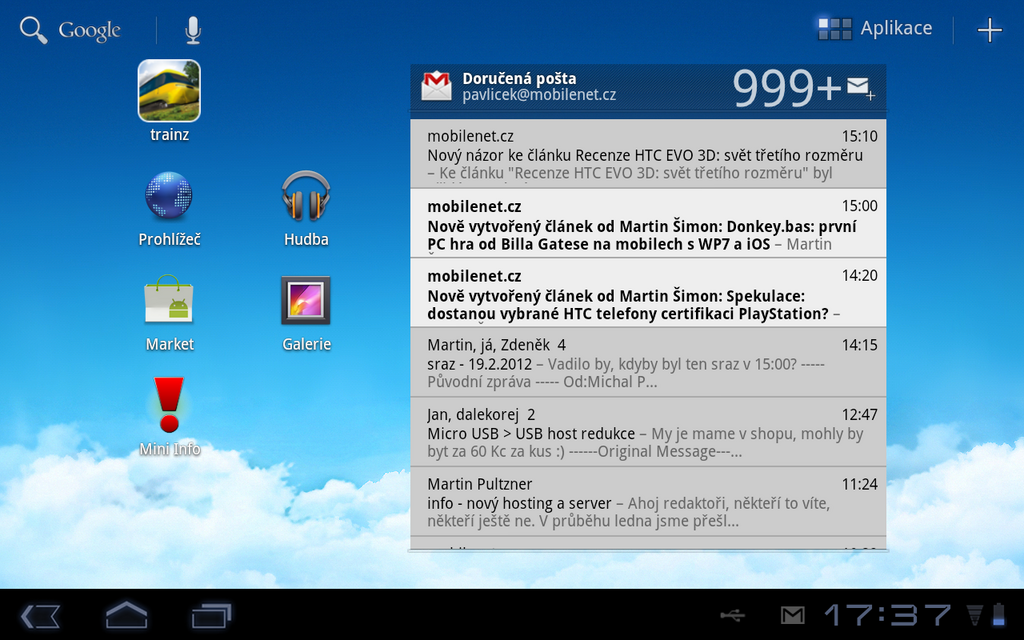Add a widget using the plus button
This screenshot has height=640, width=1024.
click(989, 28)
